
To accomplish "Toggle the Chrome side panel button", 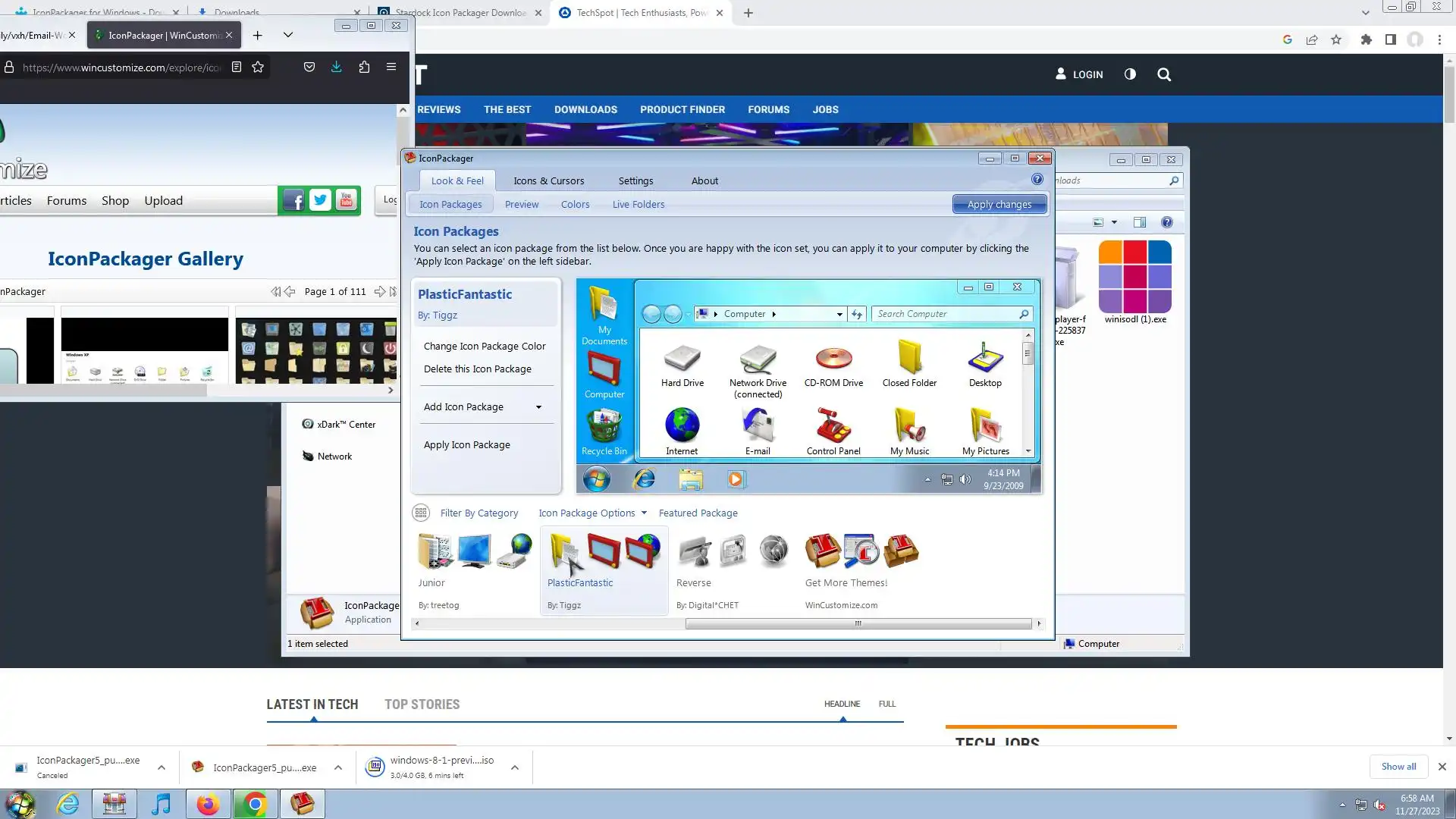I will coord(1390,39).
